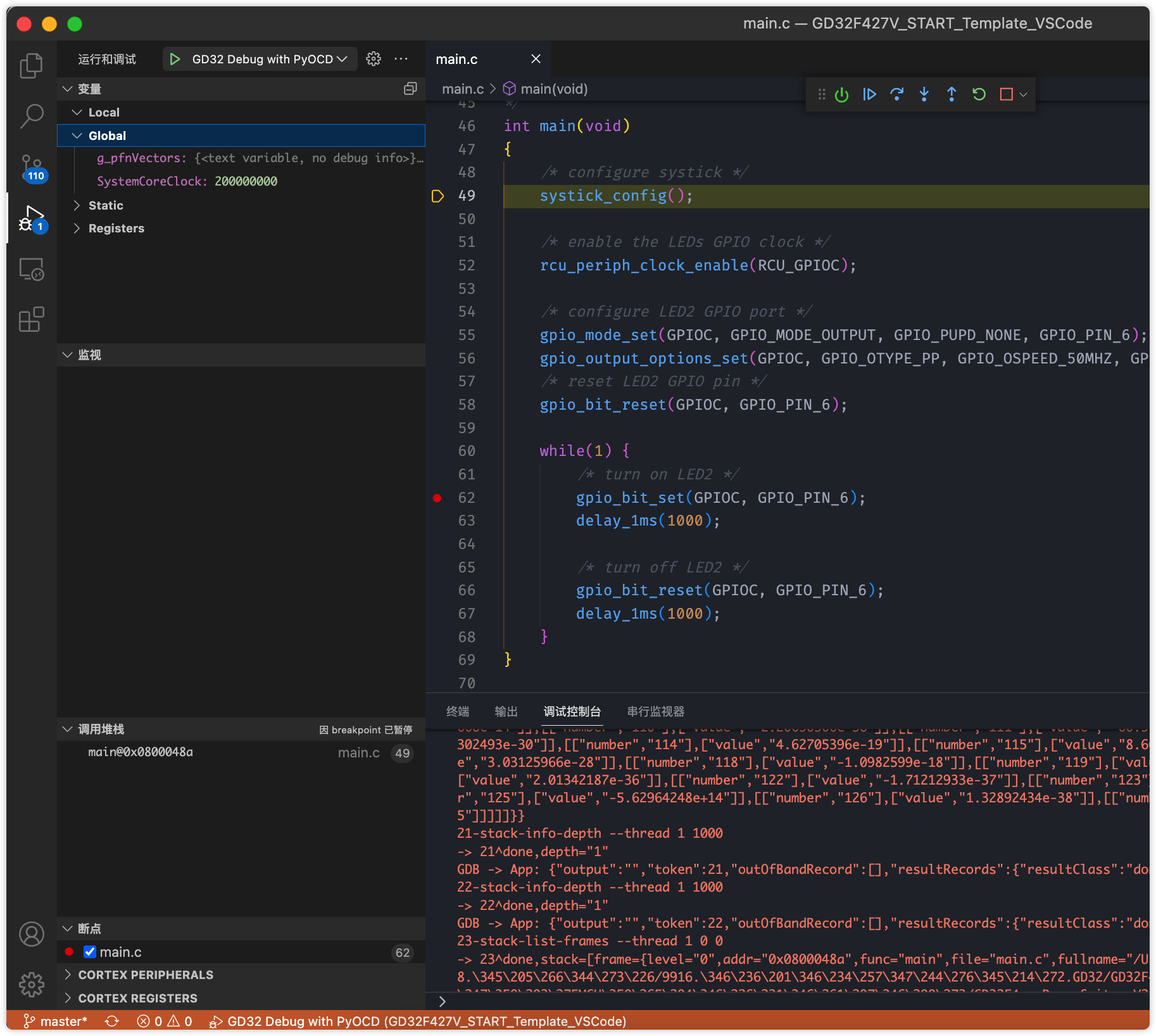This screenshot has width=1156, height=1036.
Task: Click the master* branch in status bar
Action: coord(56,1021)
